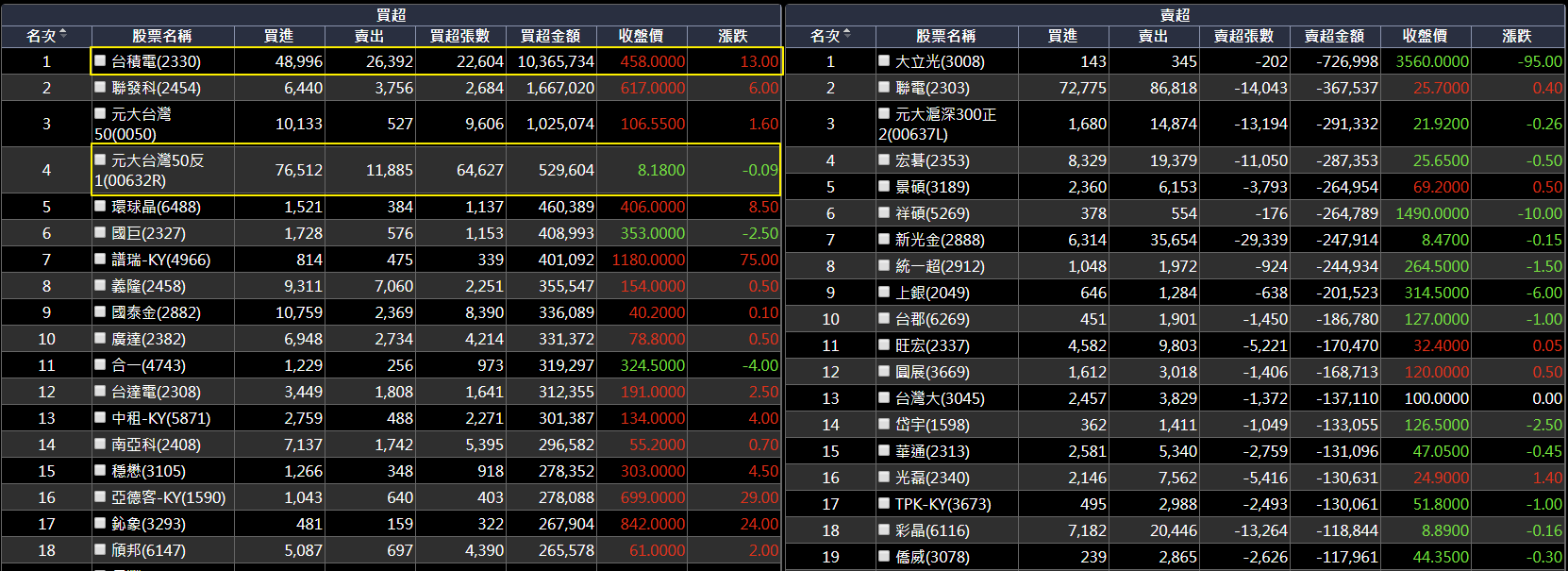The width and height of the screenshot is (1568, 571).
Task: Check the box beside 彩晶(6116)
Action: coord(884,529)
